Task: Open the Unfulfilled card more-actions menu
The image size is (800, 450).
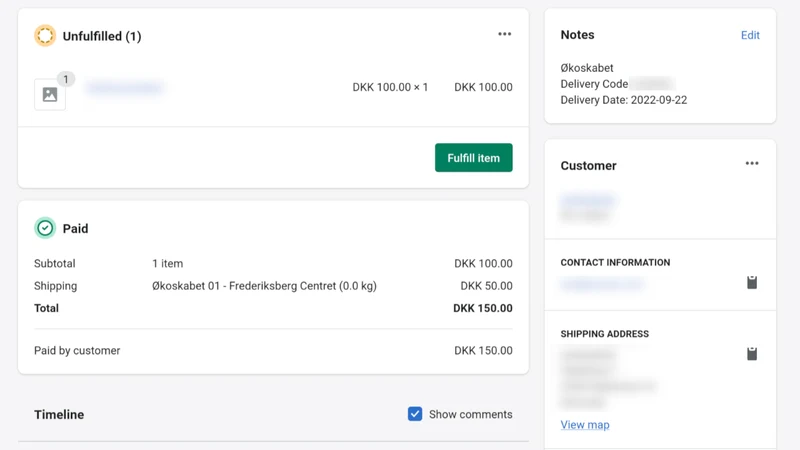Action: [x=505, y=34]
